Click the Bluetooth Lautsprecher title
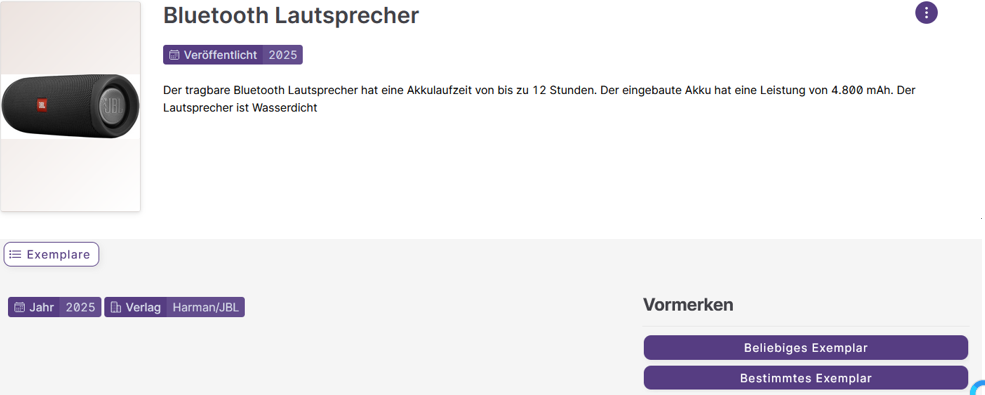This screenshot has width=985, height=395. pos(291,16)
